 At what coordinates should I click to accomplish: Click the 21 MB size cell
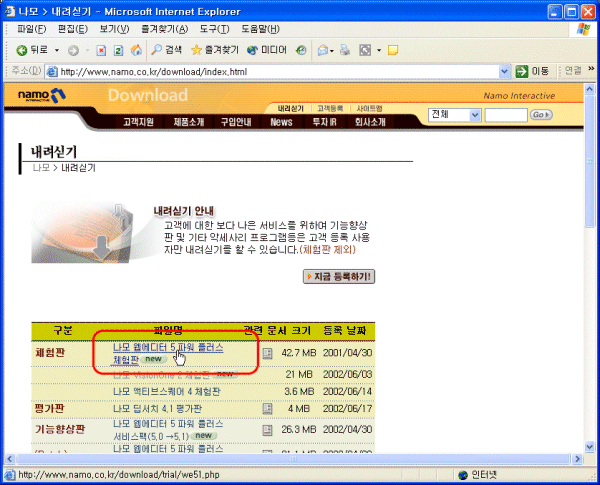tap(299, 374)
